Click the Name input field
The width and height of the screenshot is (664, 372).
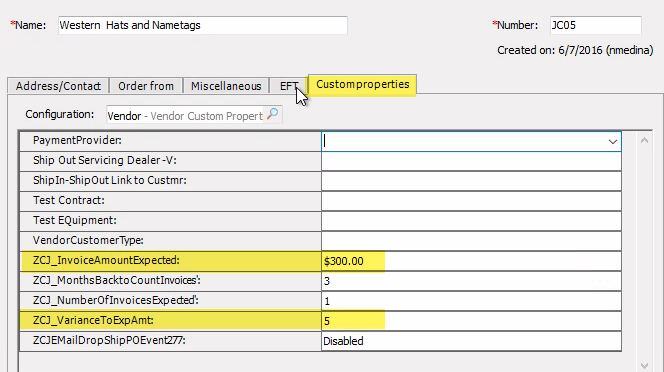click(x=203, y=25)
